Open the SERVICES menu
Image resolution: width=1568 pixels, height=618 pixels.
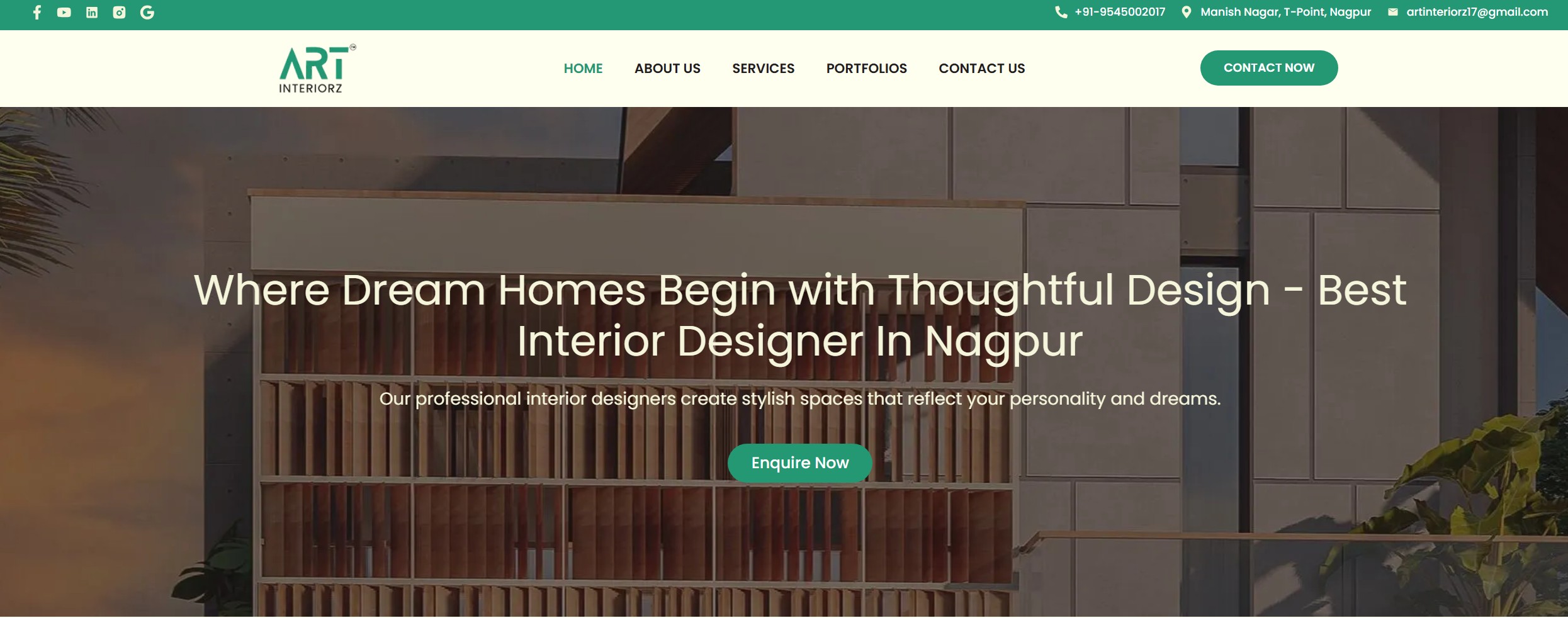pos(763,68)
